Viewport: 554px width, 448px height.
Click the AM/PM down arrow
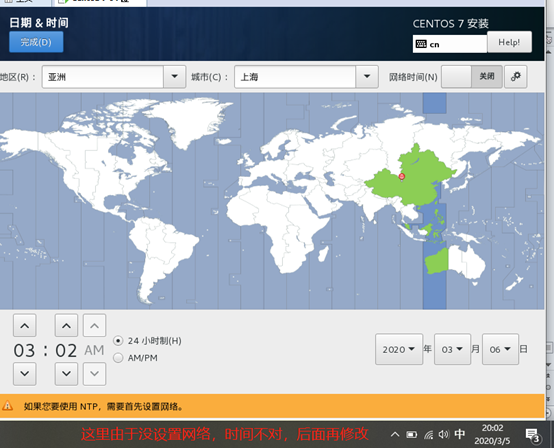click(94, 373)
